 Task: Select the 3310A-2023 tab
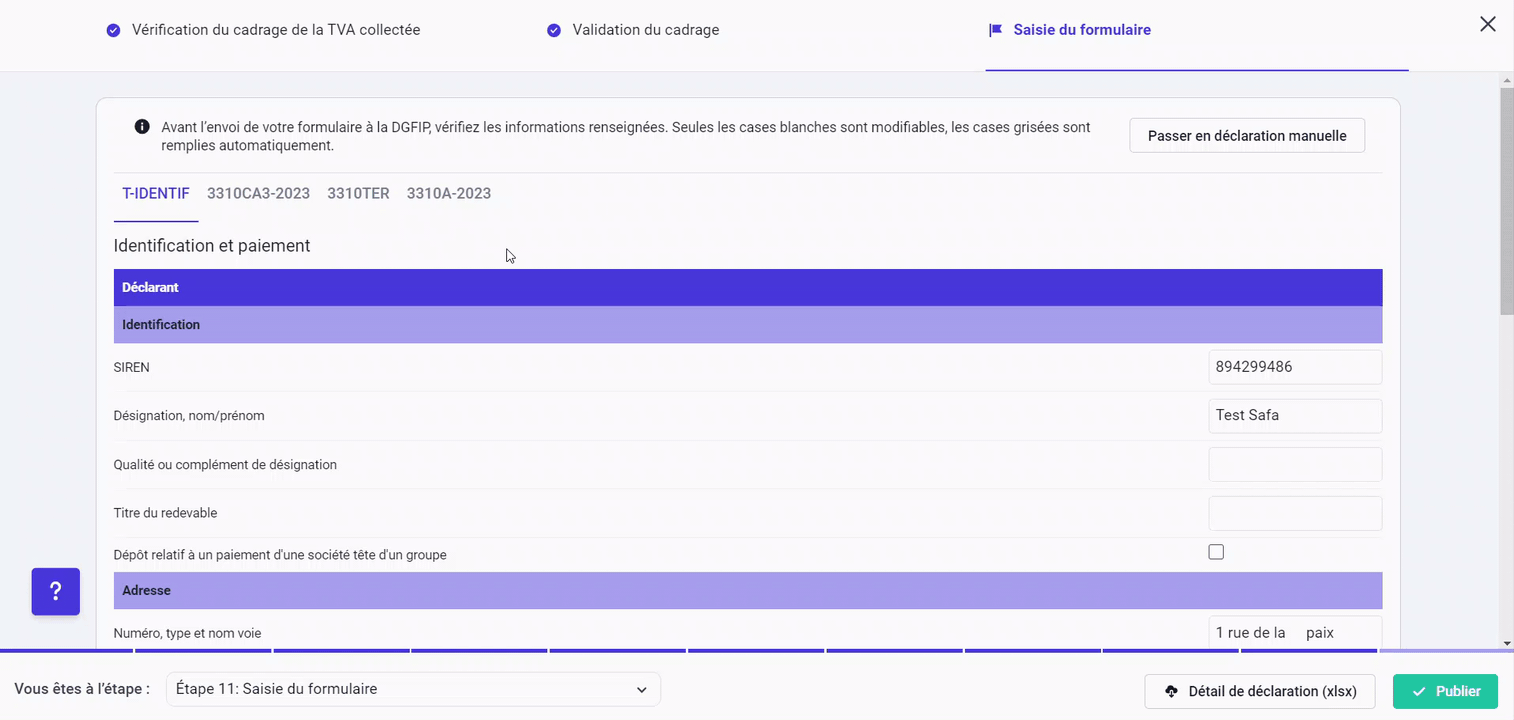[448, 194]
